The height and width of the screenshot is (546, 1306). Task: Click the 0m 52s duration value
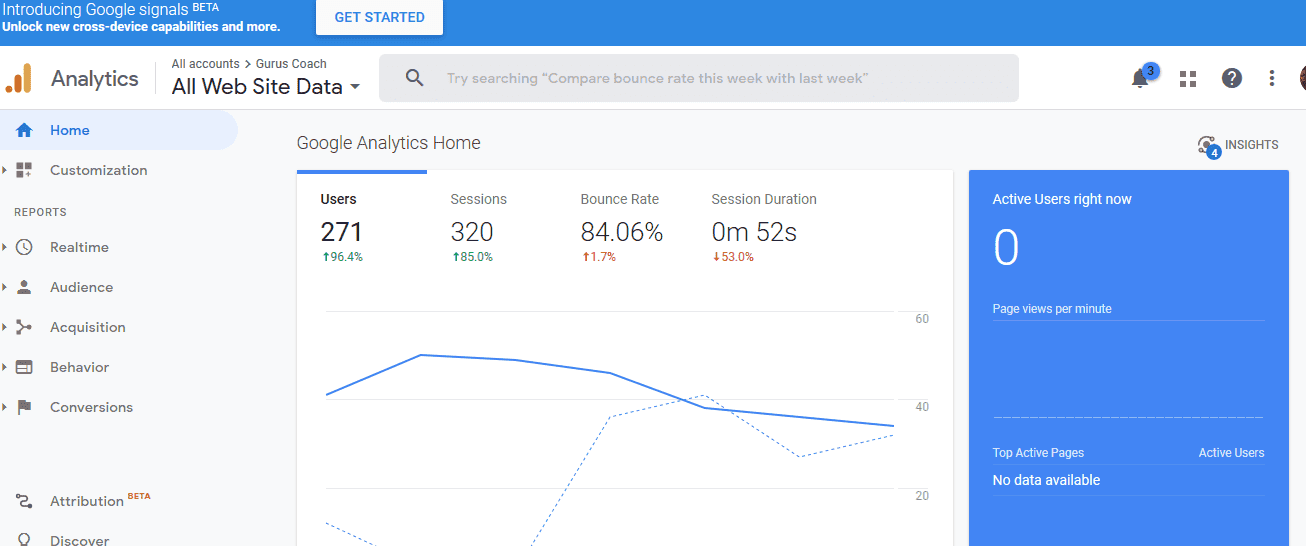754,232
